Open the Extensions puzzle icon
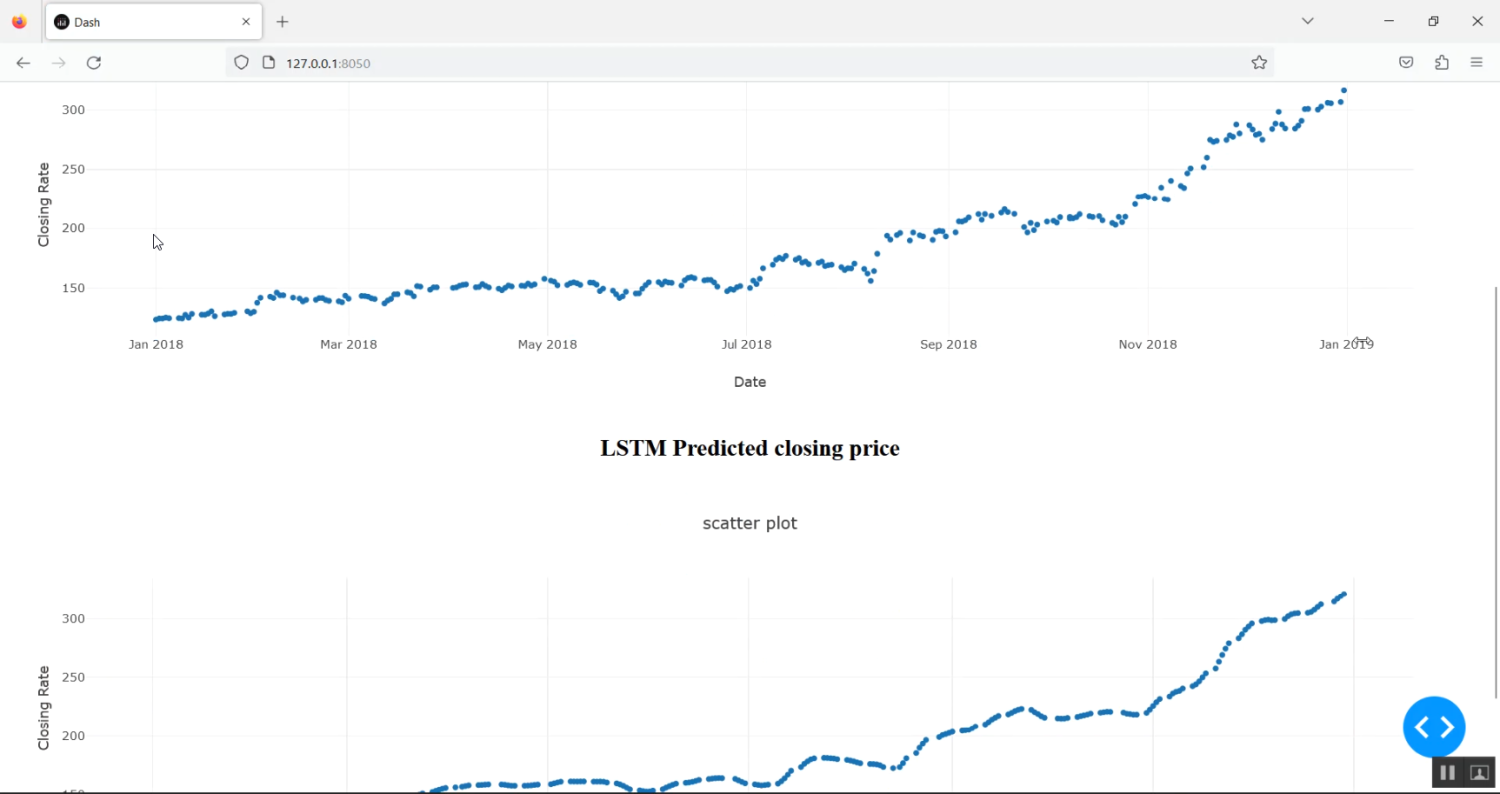 pos(1441,63)
